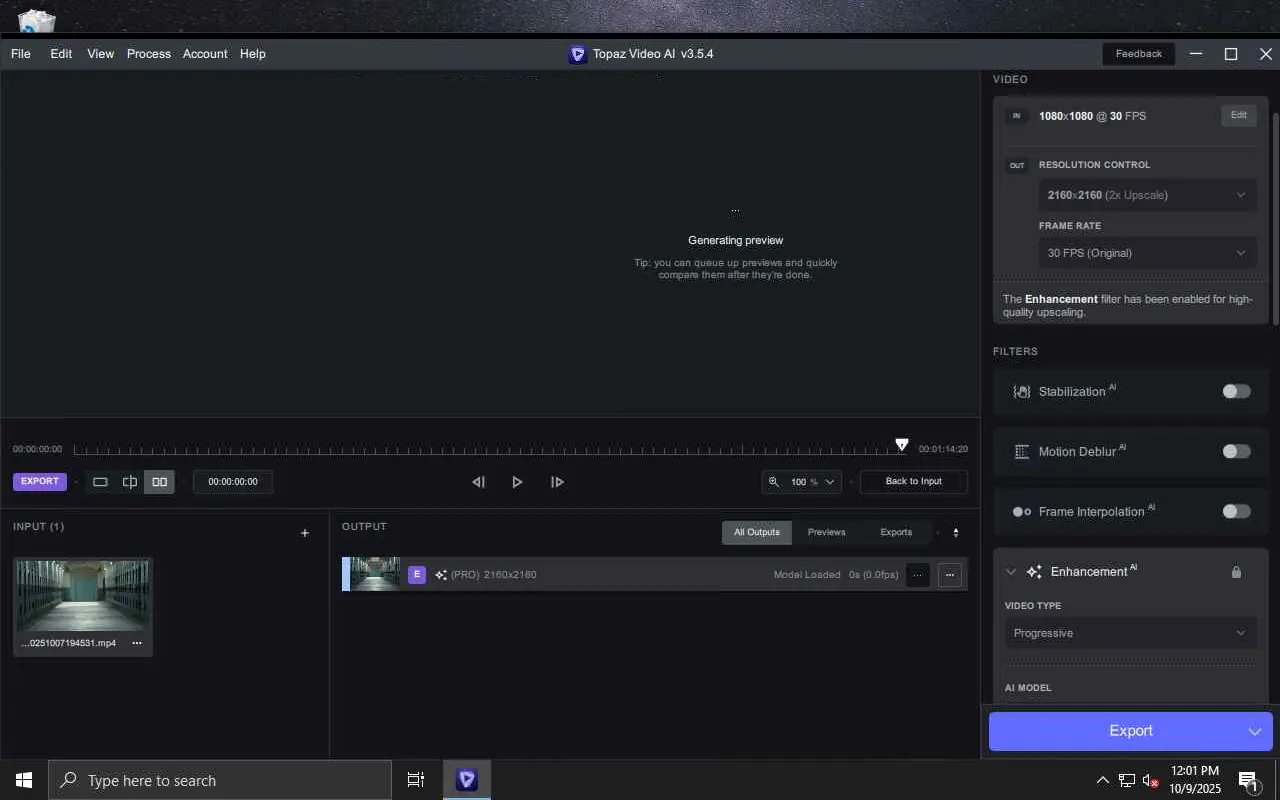Click the network tray icon
This screenshot has width=1280, height=800.
click(x=1127, y=780)
